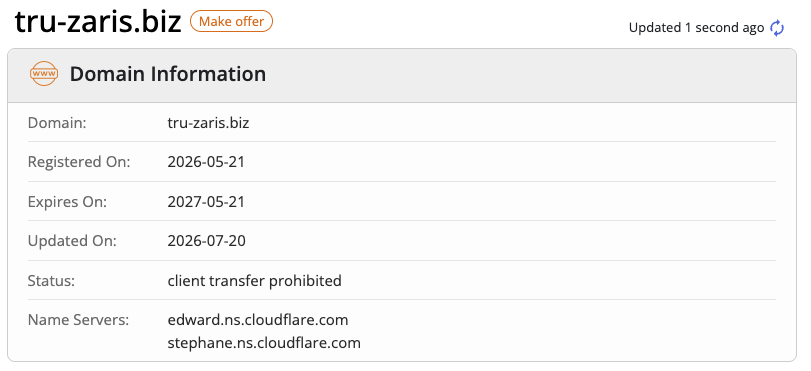Click the orange www globe icon
Viewport: 811px width, 371px height.
point(44,73)
